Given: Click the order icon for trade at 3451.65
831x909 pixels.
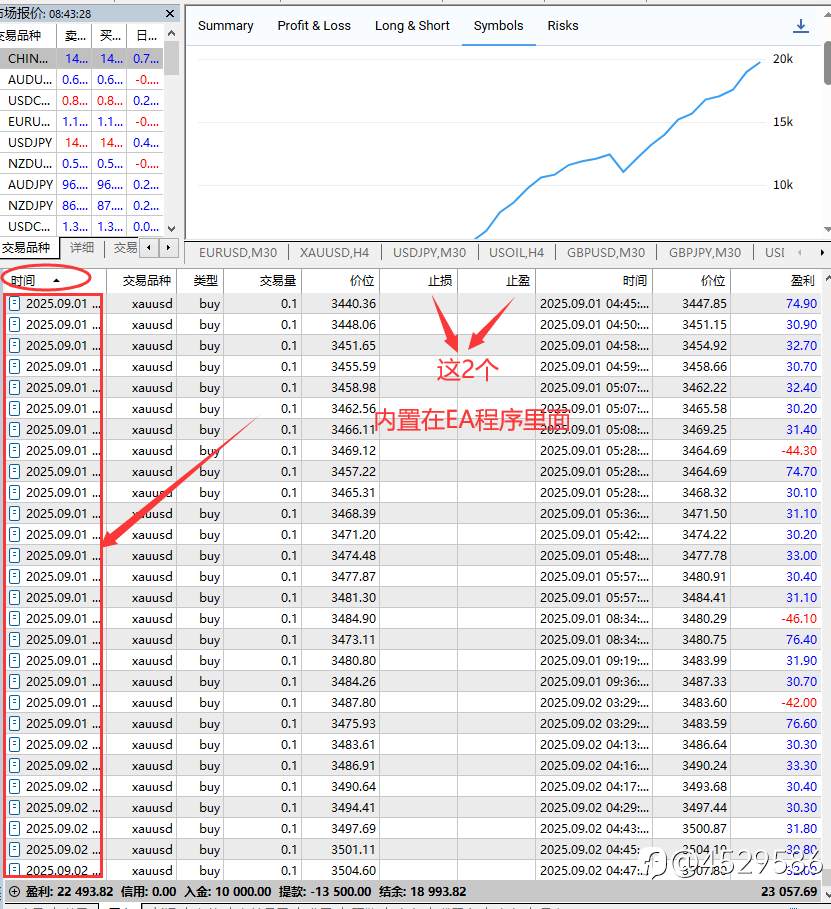Looking at the screenshot, I should click(15, 345).
